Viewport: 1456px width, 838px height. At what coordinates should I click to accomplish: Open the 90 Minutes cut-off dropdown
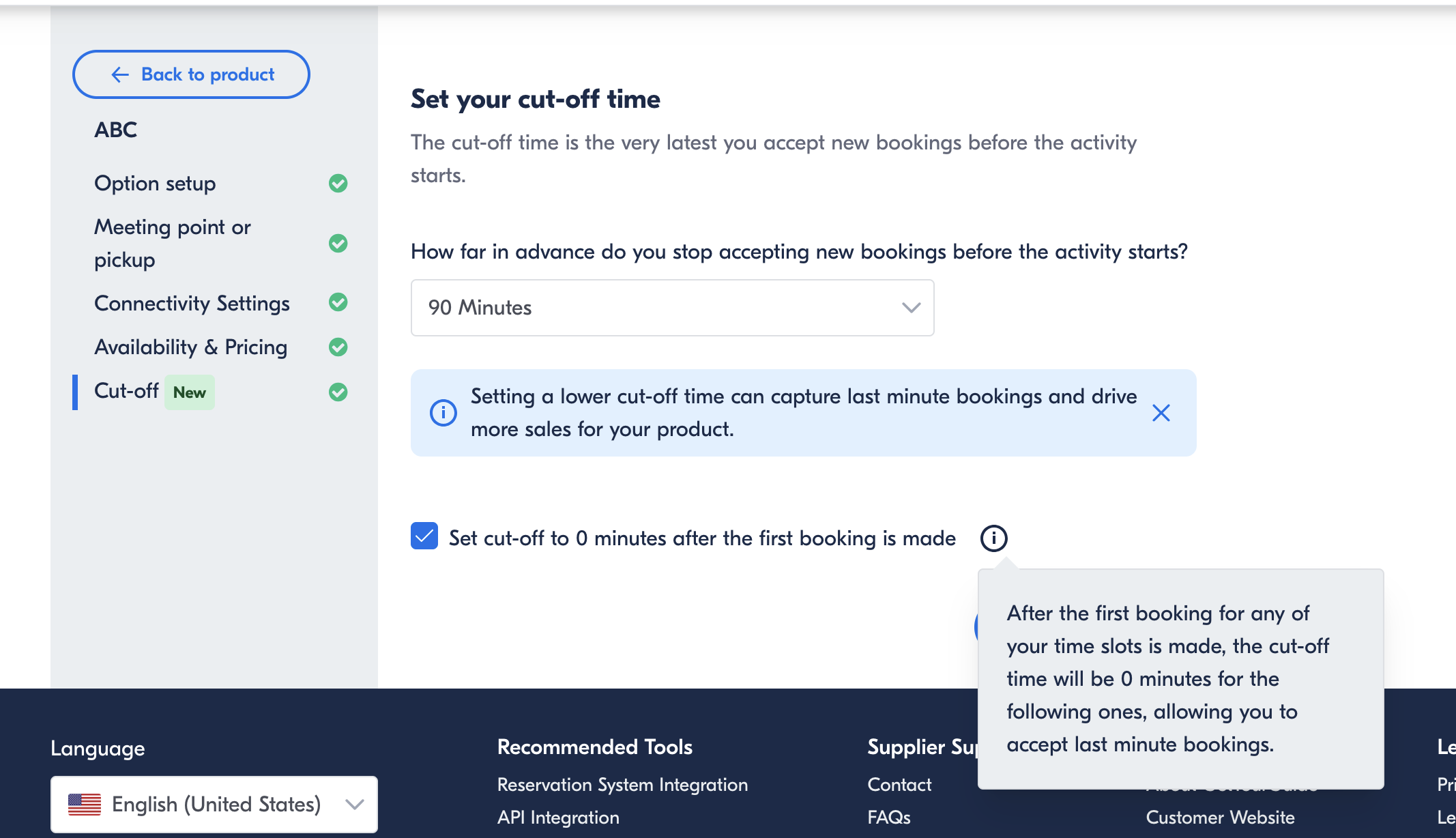pos(672,308)
